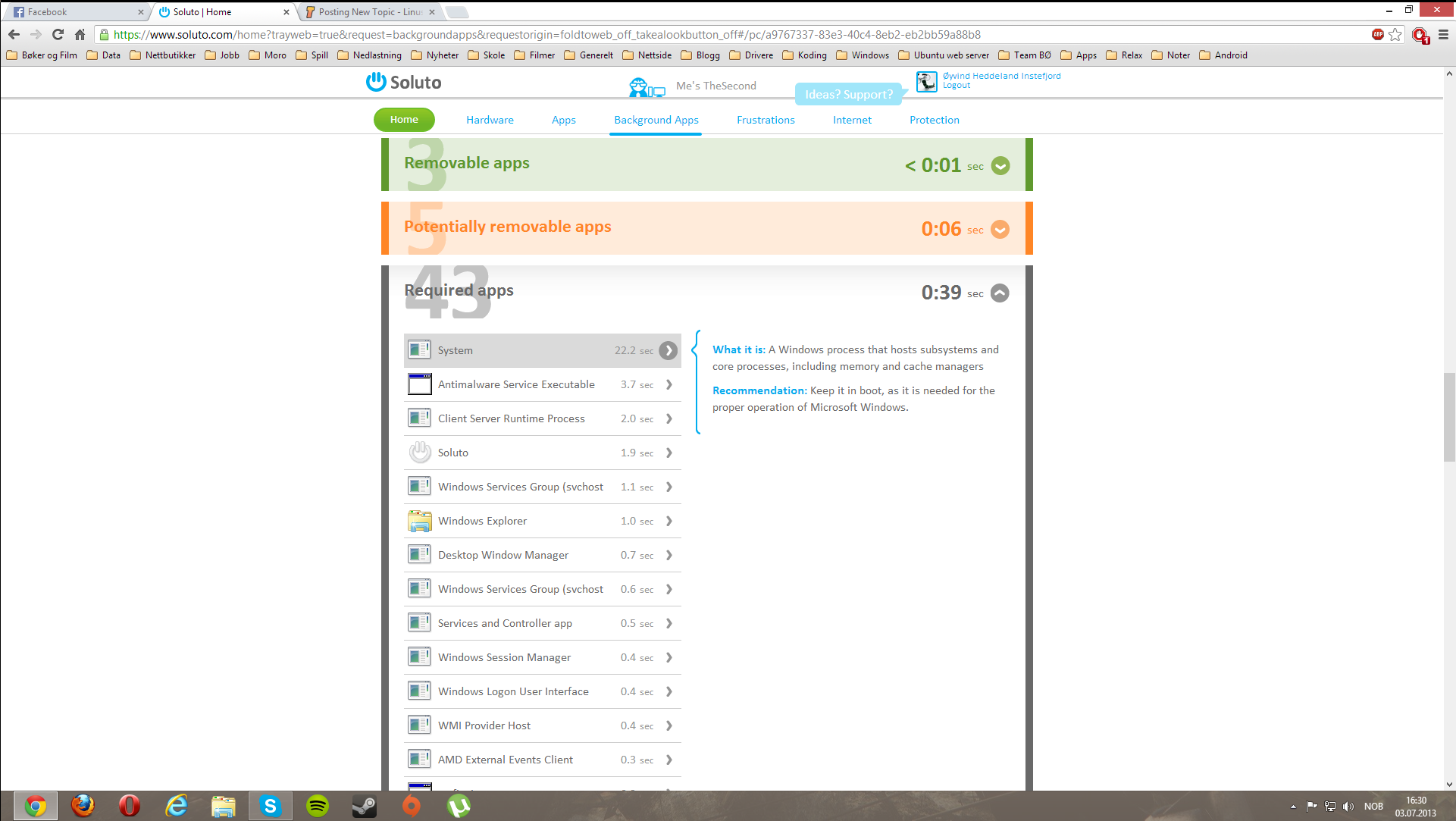Click the Desktop Window Manager icon
The height and width of the screenshot is (821, 1456).
[419, 554]
